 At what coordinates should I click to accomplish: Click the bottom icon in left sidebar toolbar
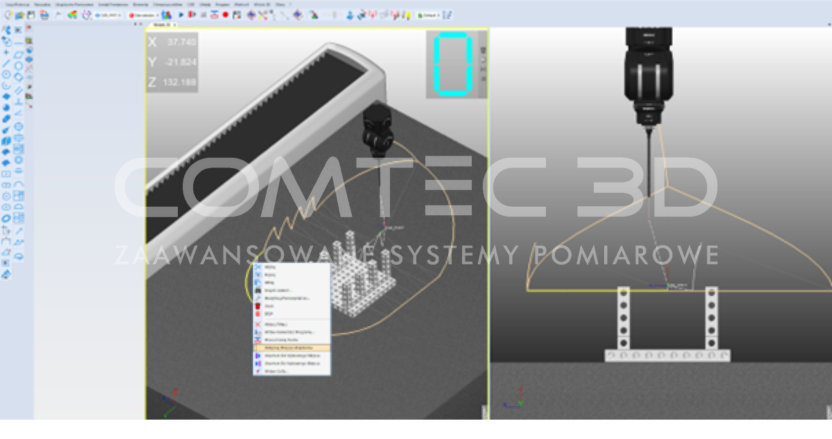[7, 273]
